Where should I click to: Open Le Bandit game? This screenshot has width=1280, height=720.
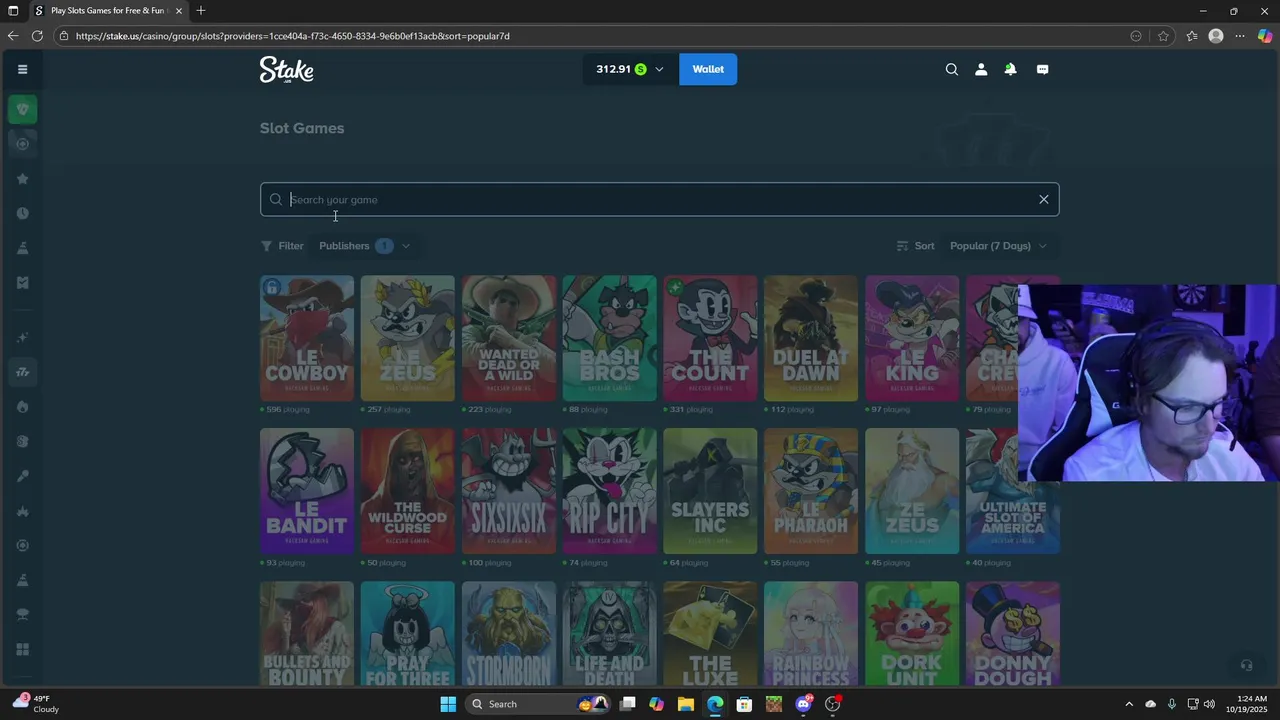coord(307,491)
